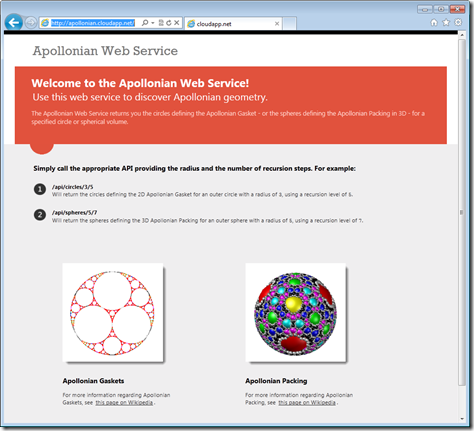474x431 pixels.
Task: Open the address bar autocomplete dropdown arrow
Action: click(x=153, y=23)
